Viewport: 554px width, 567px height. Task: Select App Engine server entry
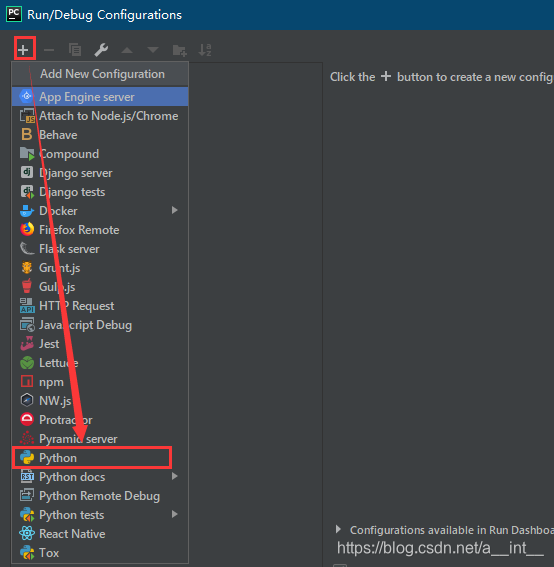point(100,97)
